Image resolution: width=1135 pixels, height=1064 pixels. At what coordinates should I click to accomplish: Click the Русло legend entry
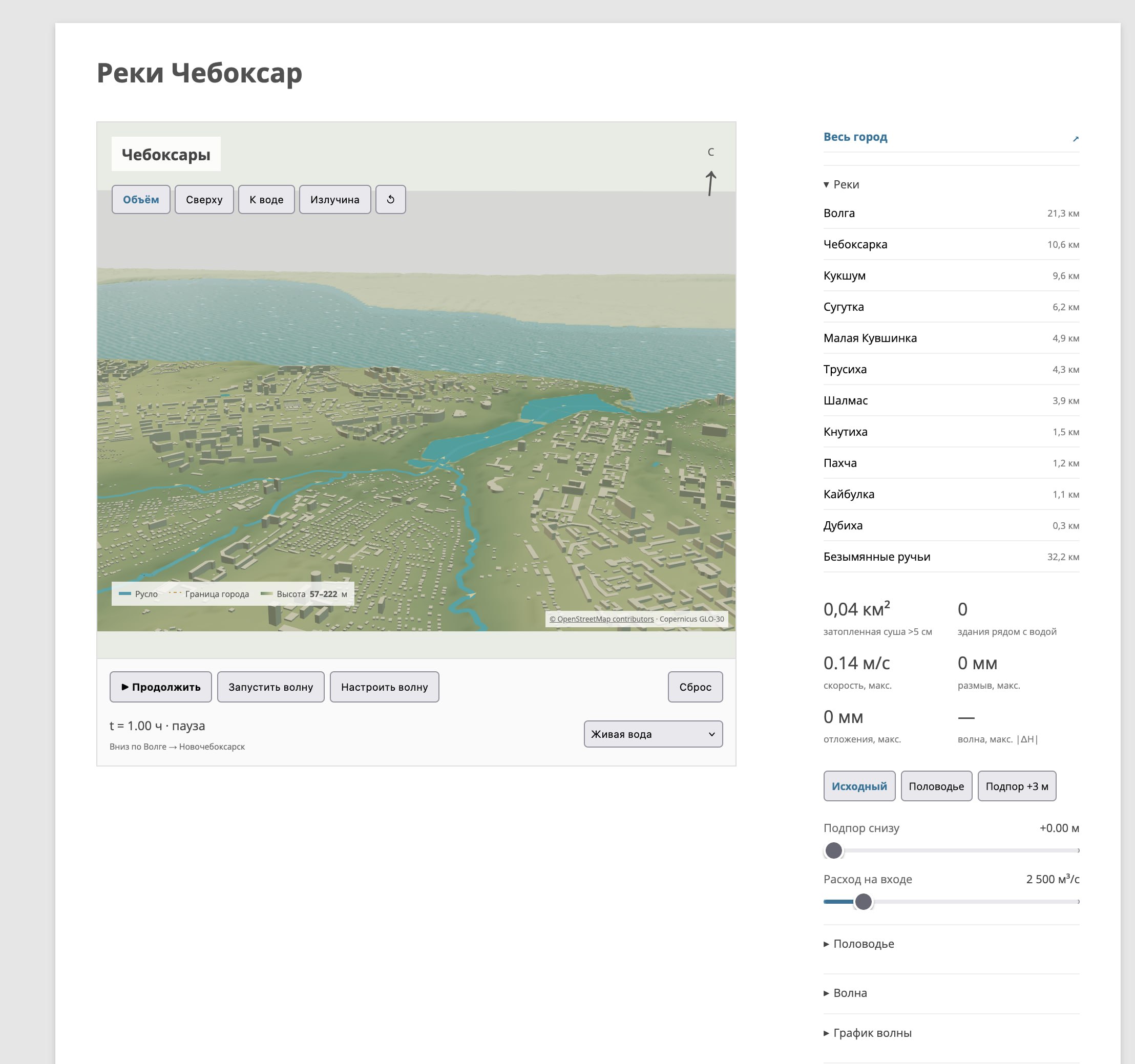click(x=138, y=593)
